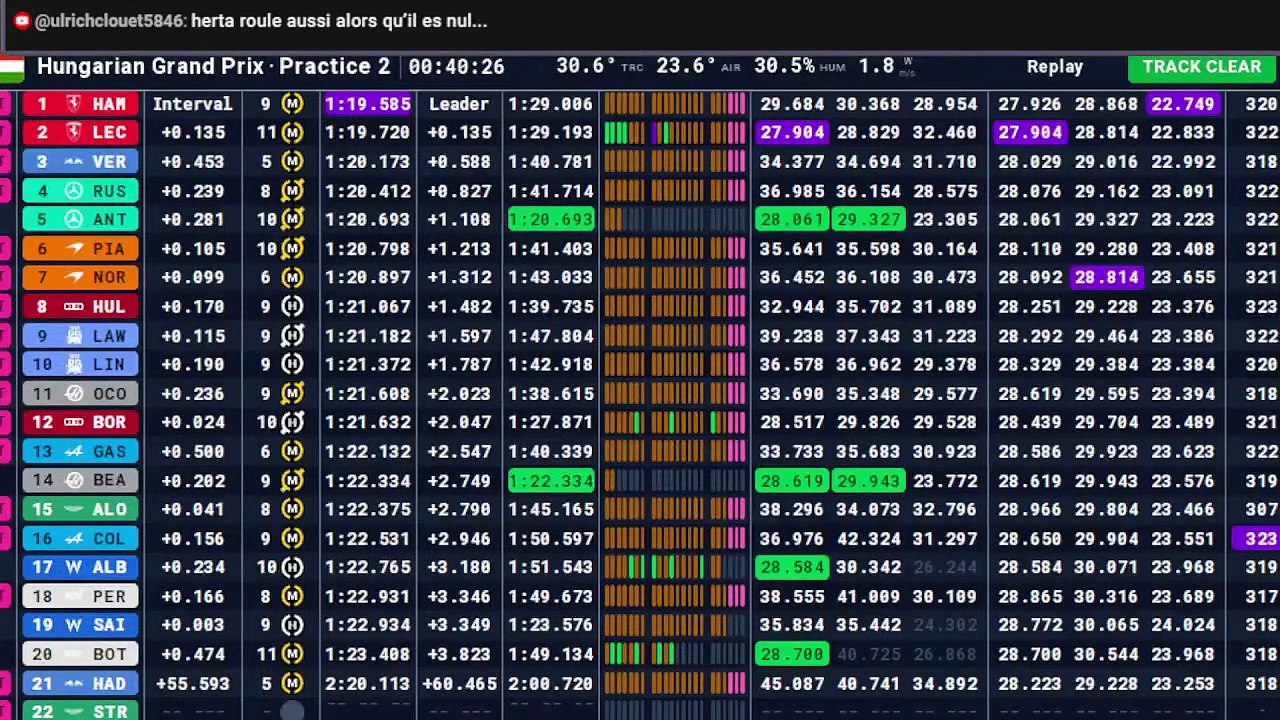Click the Hungarian flag icon

pyautogui.click(x=11, y=69)
